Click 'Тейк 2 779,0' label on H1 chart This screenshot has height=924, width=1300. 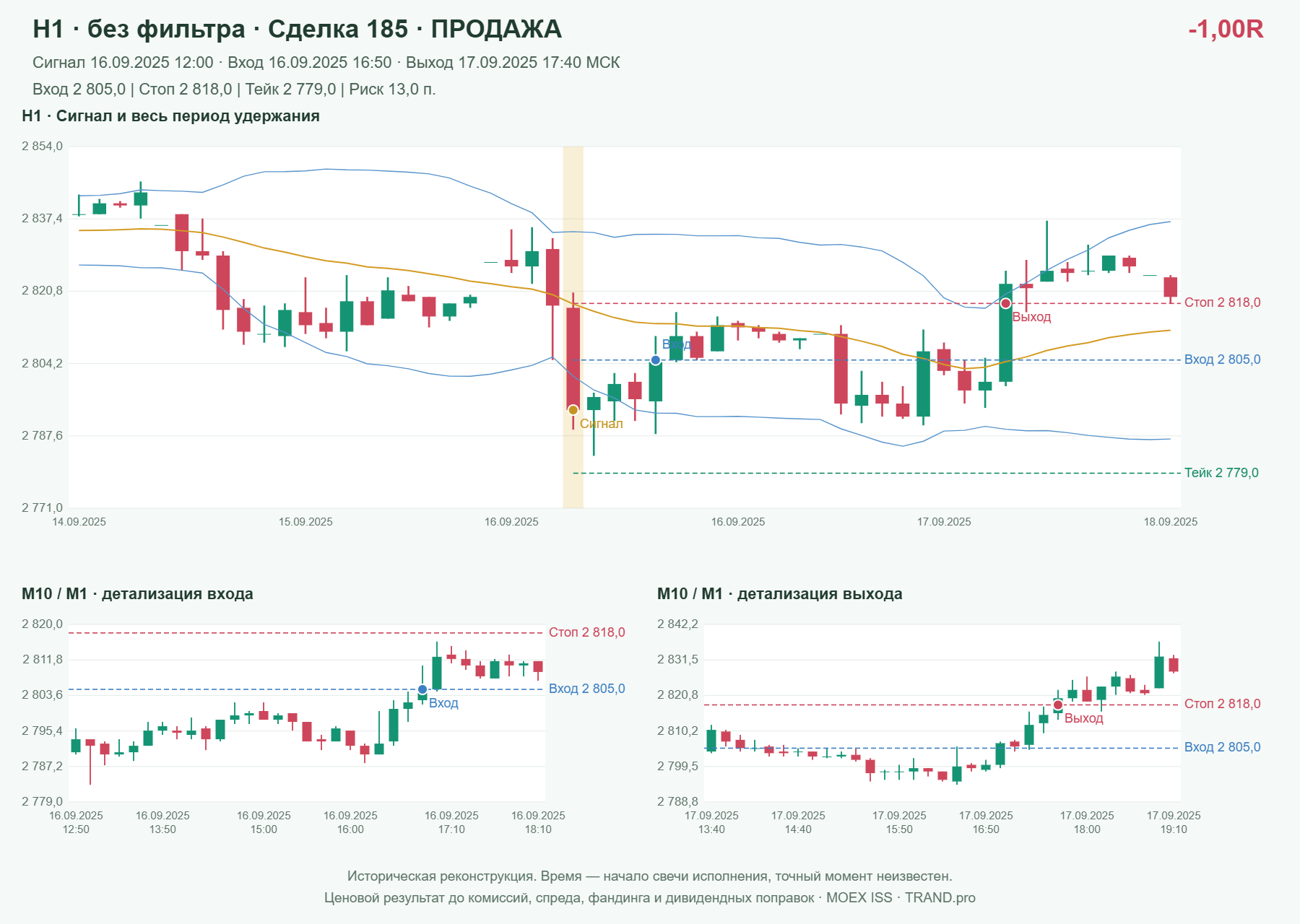(1221, 473)
